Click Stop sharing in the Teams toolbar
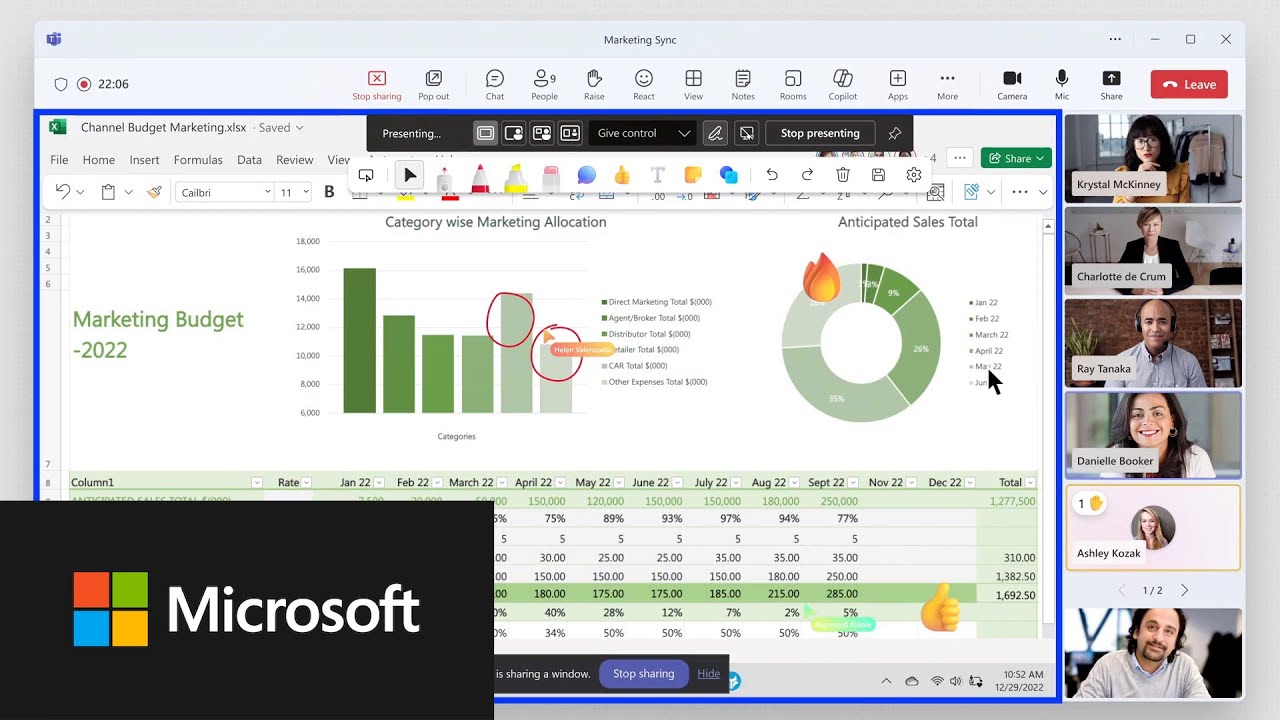The image size is (1280, 720). [x=377, y=85]
